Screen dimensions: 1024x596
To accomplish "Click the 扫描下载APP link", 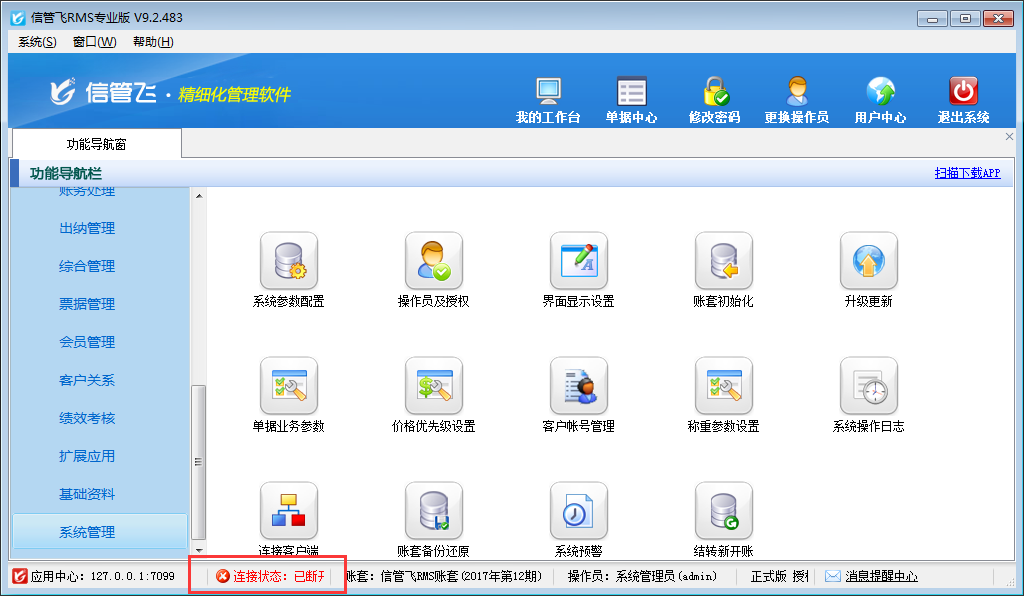I will point(967,173).
